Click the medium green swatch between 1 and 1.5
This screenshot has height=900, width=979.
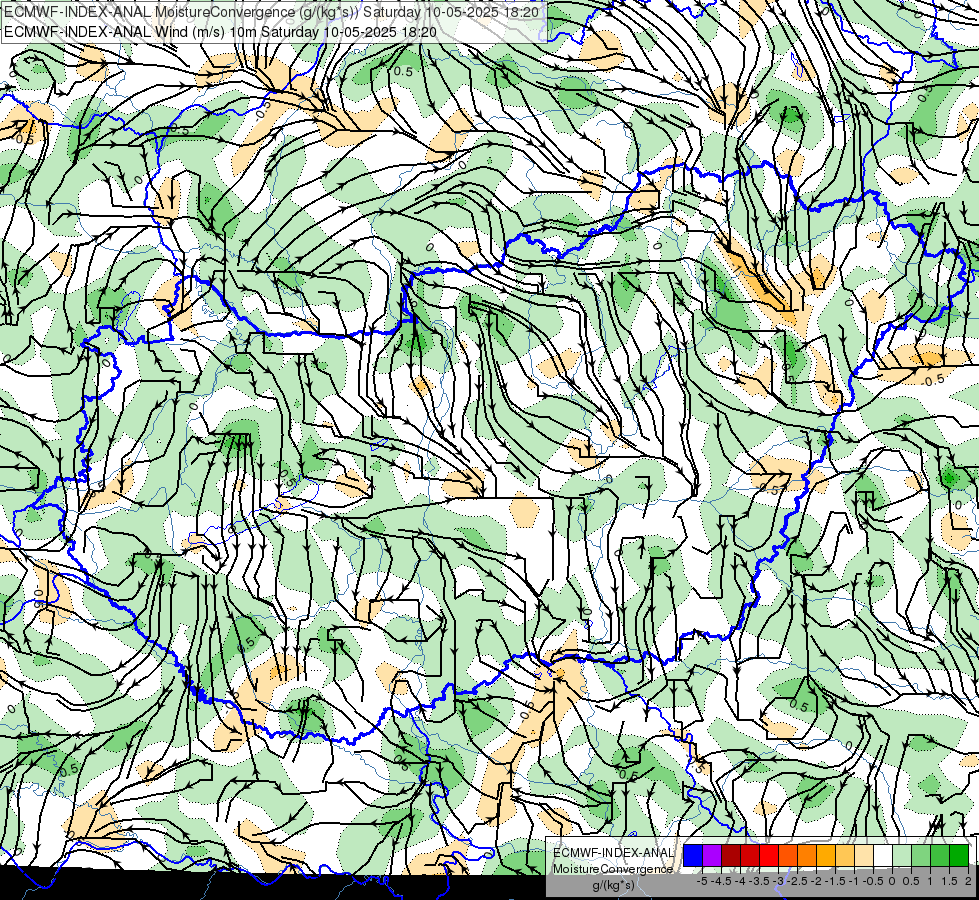pos(940,855)
